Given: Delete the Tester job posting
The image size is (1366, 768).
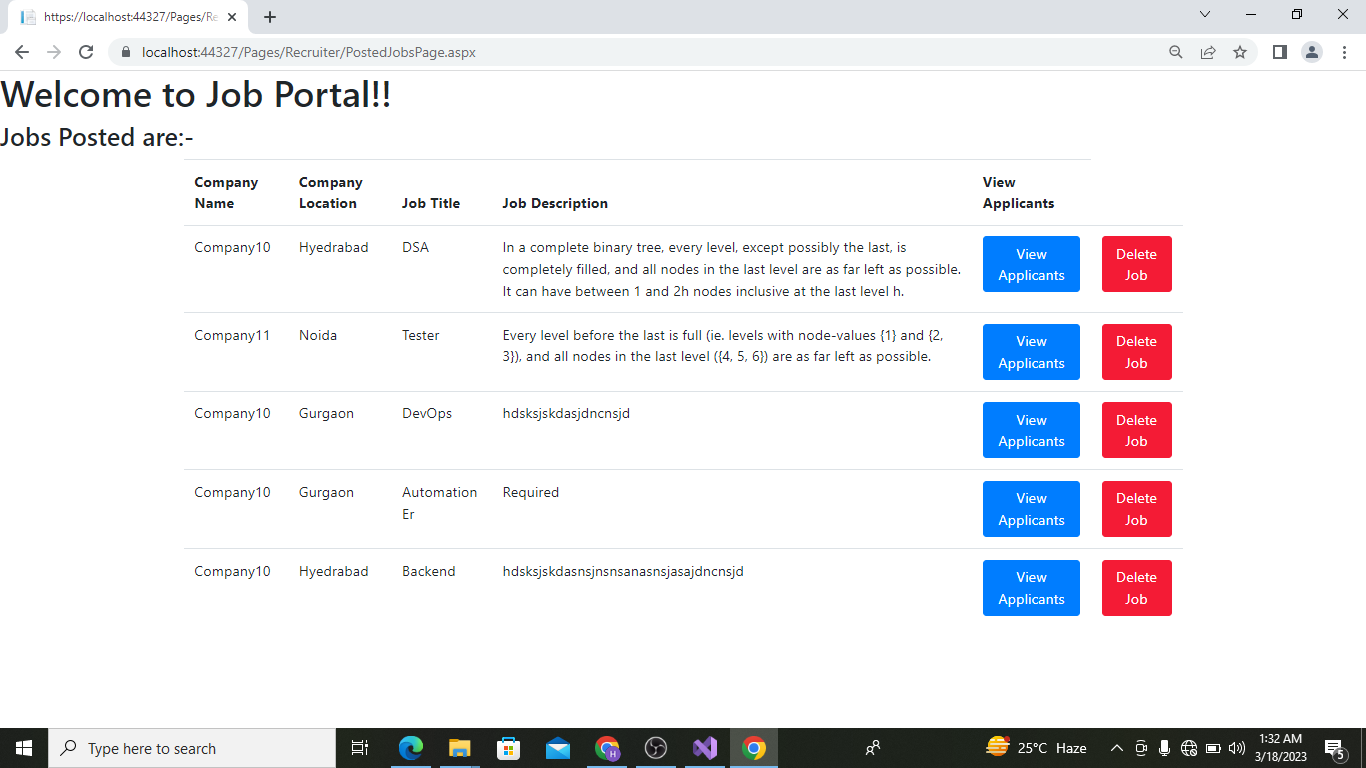Looking at the screenshot, I should [1136, 352].
